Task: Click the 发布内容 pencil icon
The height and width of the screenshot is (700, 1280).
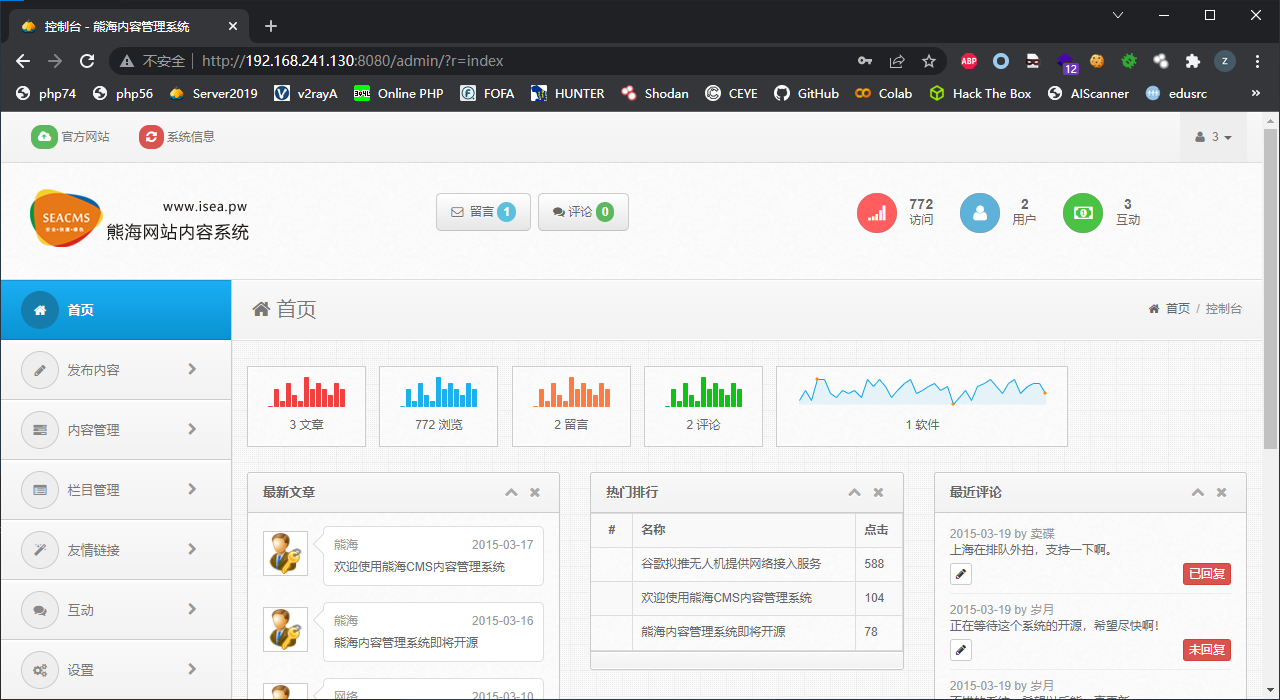Action: point(40,370)
